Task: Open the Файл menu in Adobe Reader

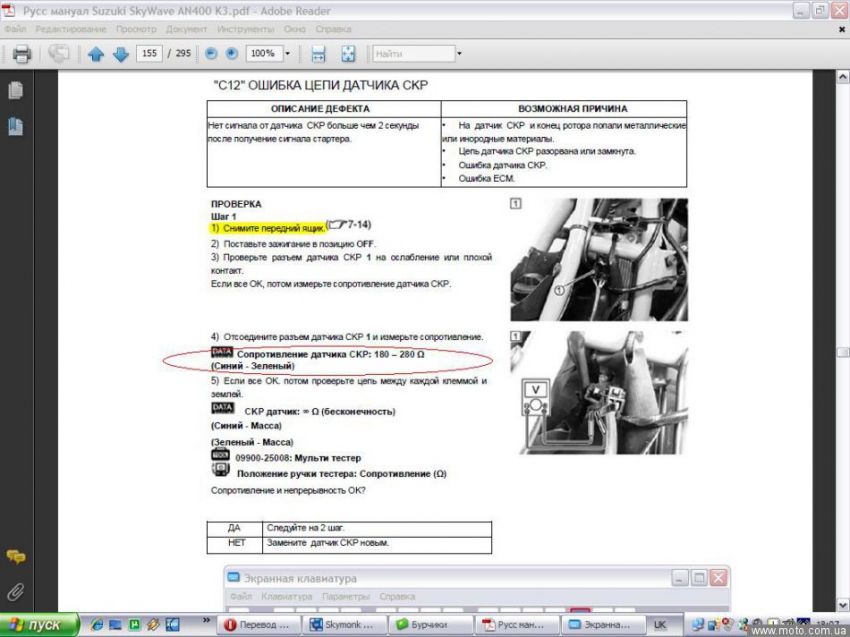Action: click(x=15, y=29)
